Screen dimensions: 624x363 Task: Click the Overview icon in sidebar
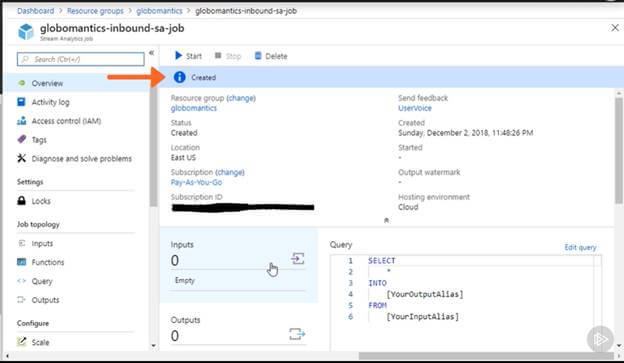(x=22, y=83)
